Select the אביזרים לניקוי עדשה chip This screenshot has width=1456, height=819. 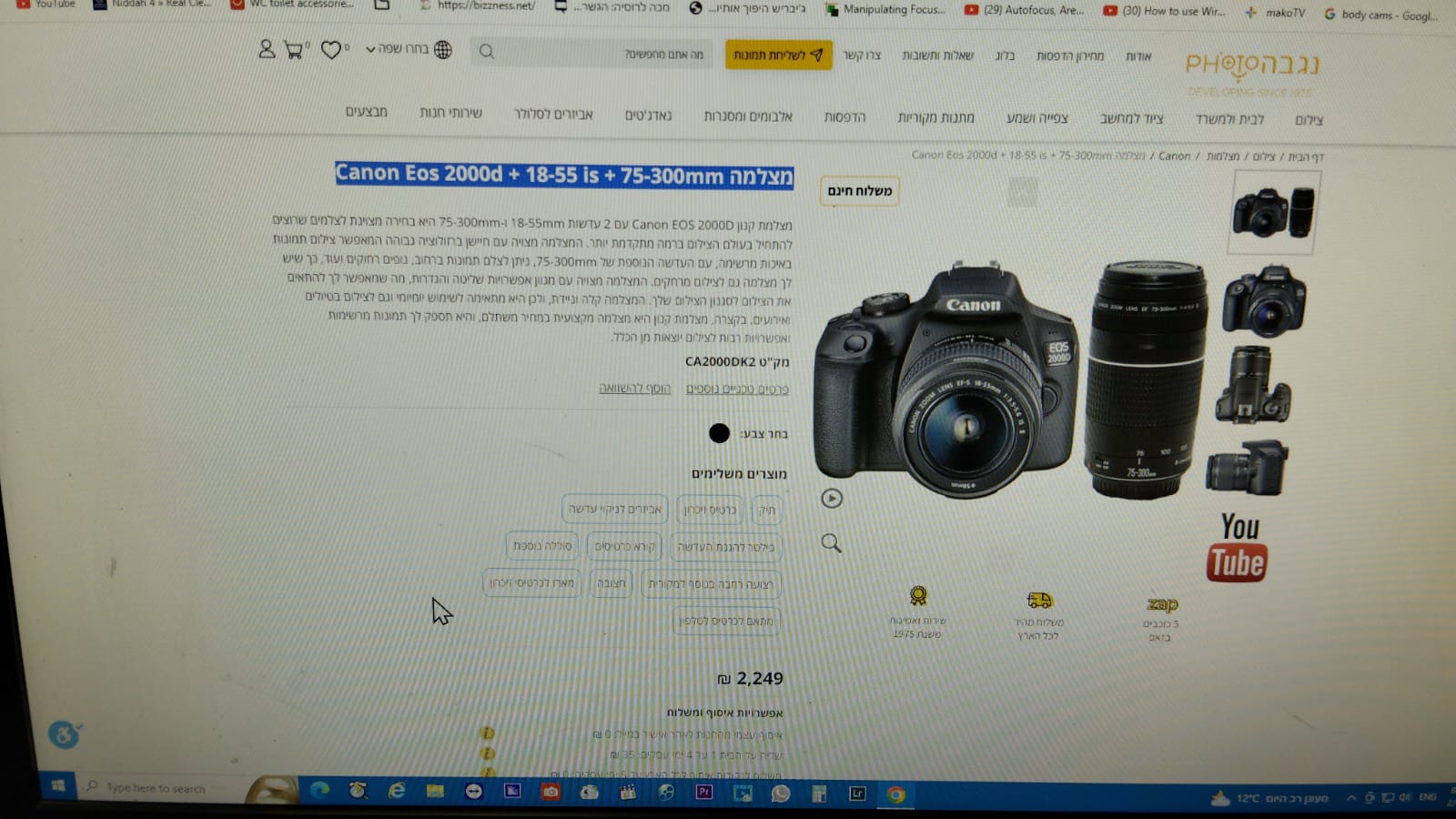tap(615, 509)
